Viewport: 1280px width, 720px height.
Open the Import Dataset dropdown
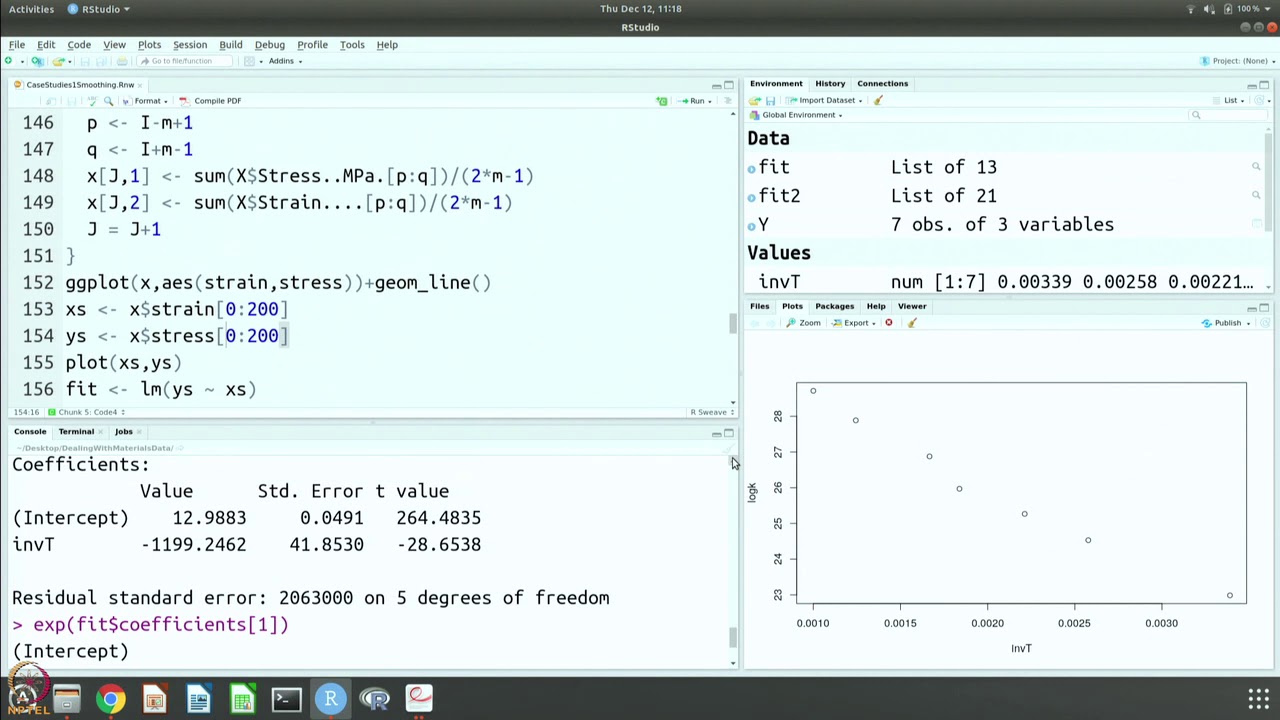tap(824, 100)
